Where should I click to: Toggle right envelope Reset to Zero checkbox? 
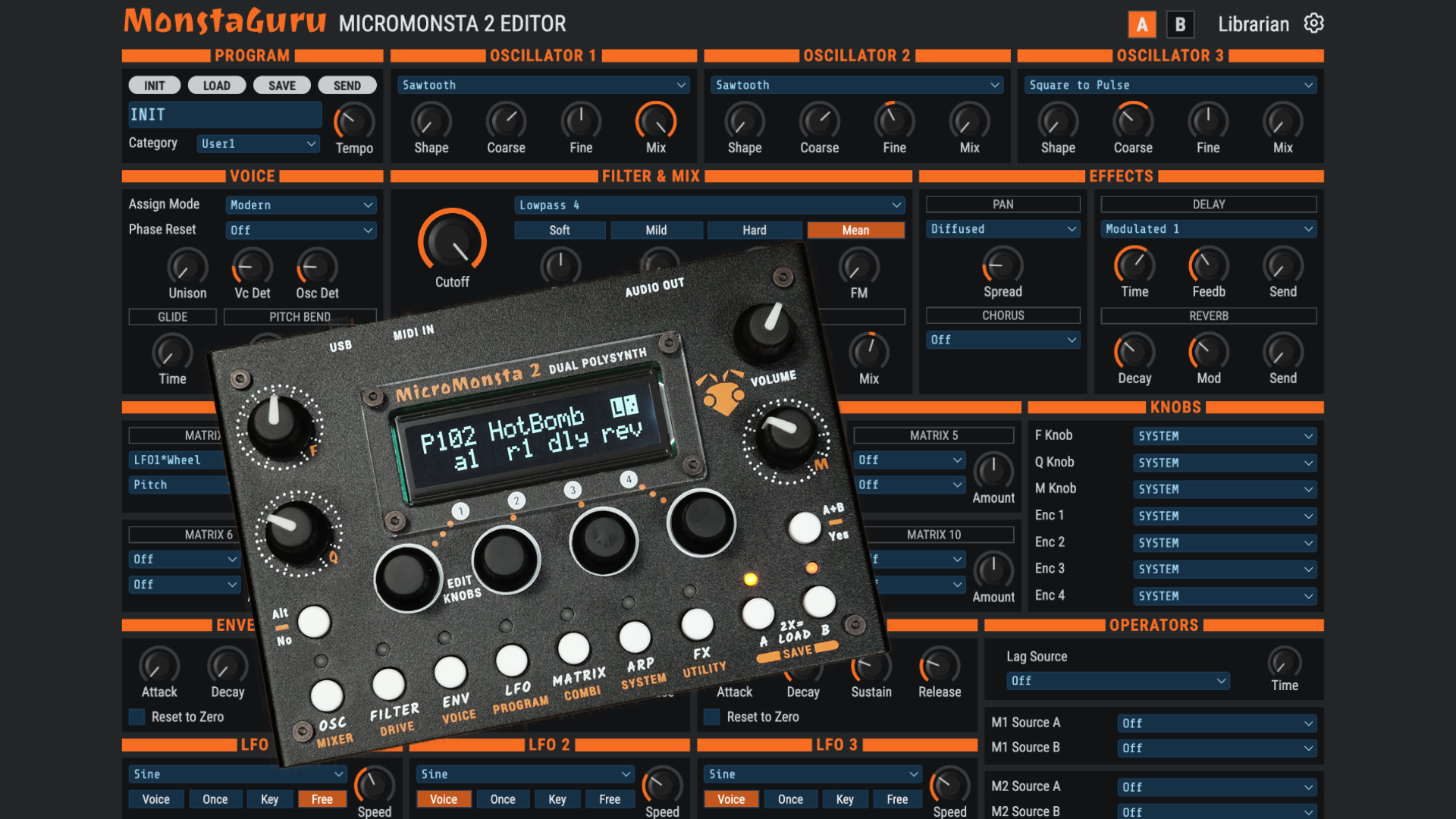pos(712,717)
